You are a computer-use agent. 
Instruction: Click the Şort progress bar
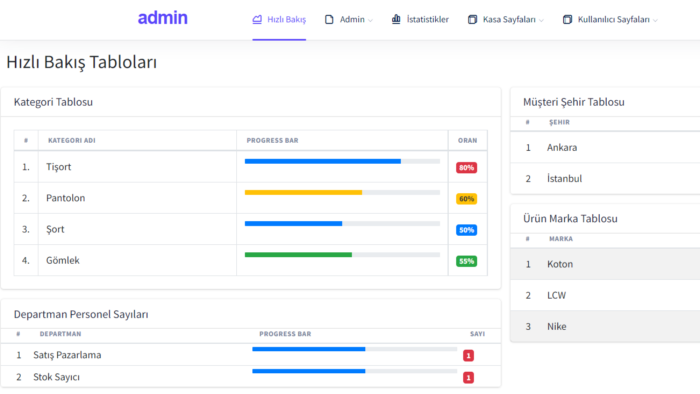(x=342, y=224)
